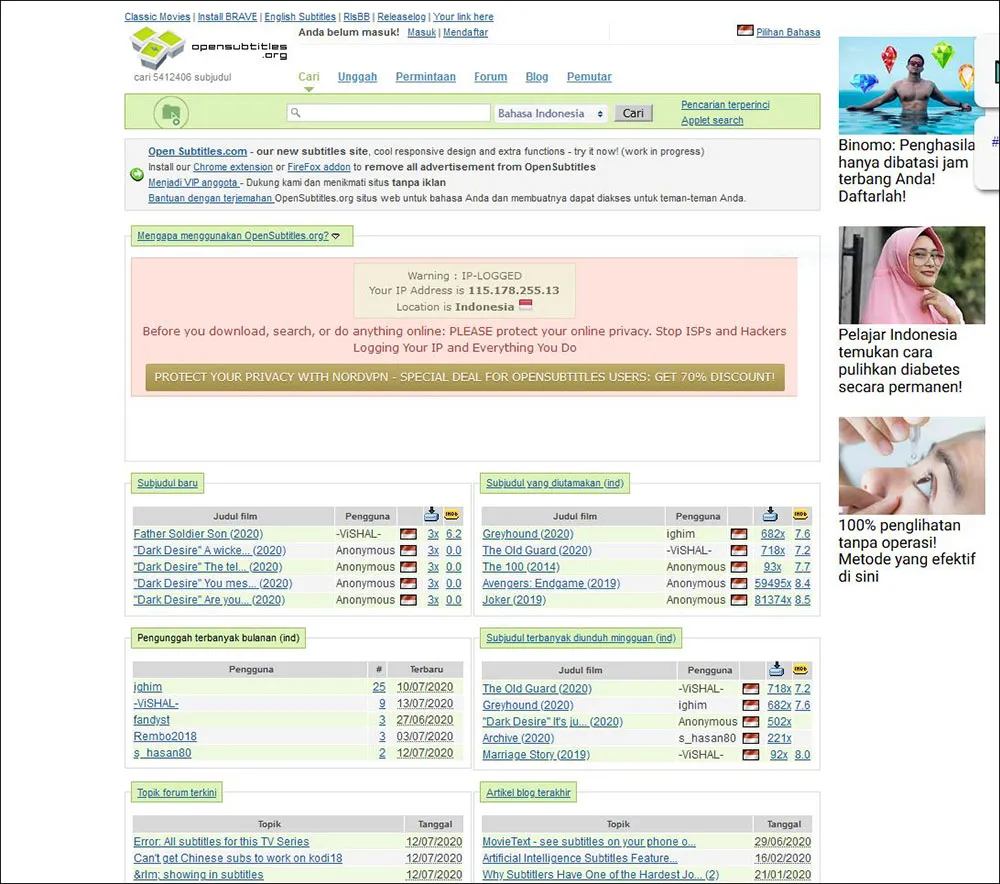Open the Pilihan Bahasa language selector
Screen dimensions: 1000x884
(x=788, y=32)
